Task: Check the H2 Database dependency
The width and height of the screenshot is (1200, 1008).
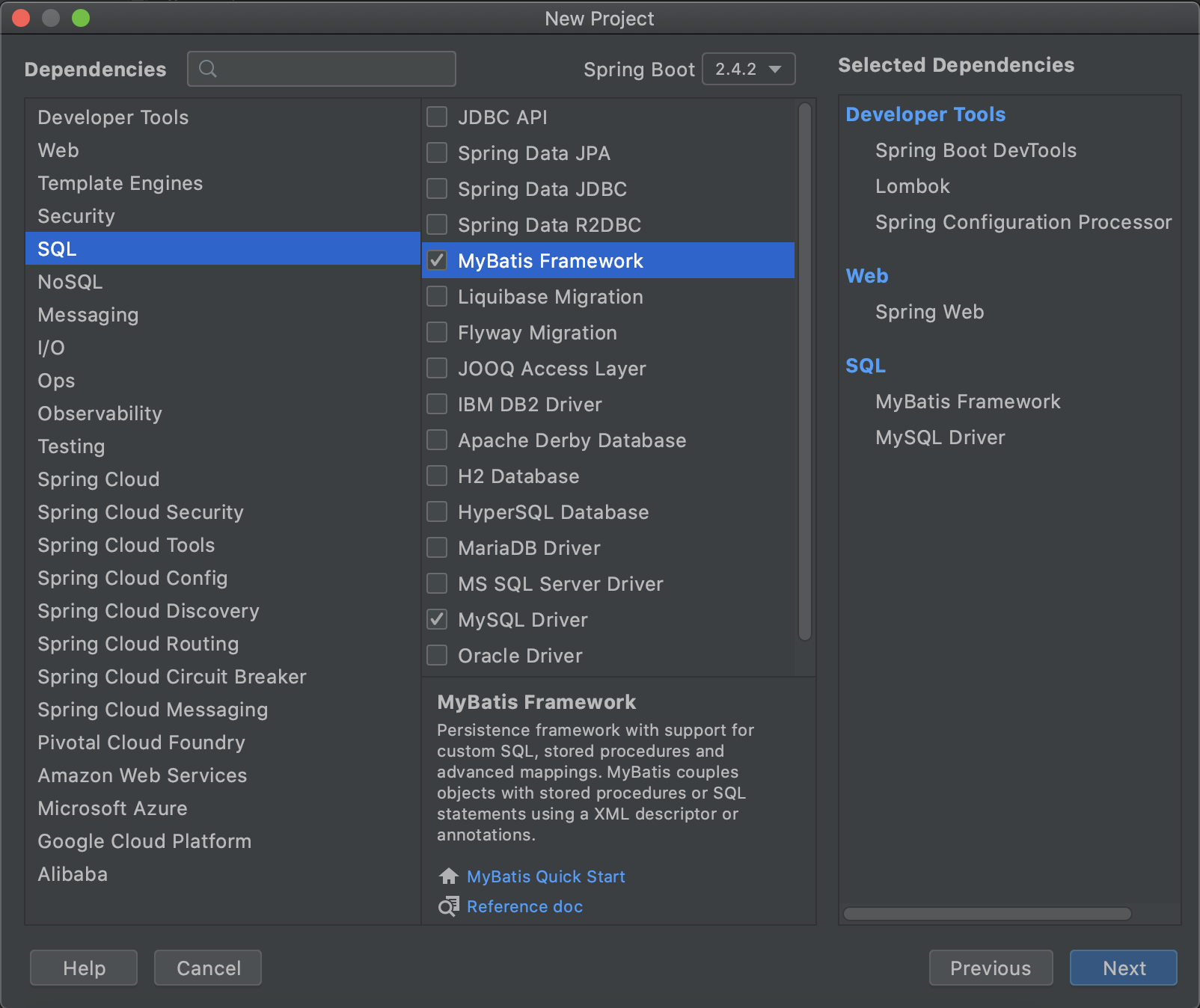Action: coord(437,476)
